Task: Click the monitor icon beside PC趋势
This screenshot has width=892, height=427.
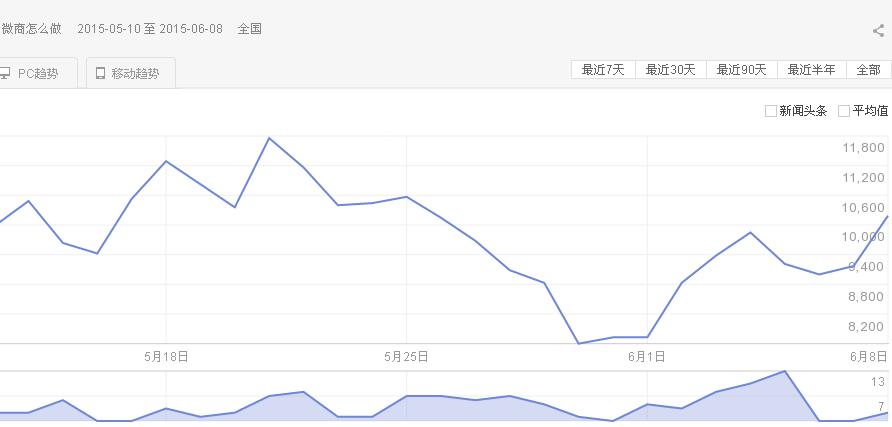Action: (x=5, y=73)
